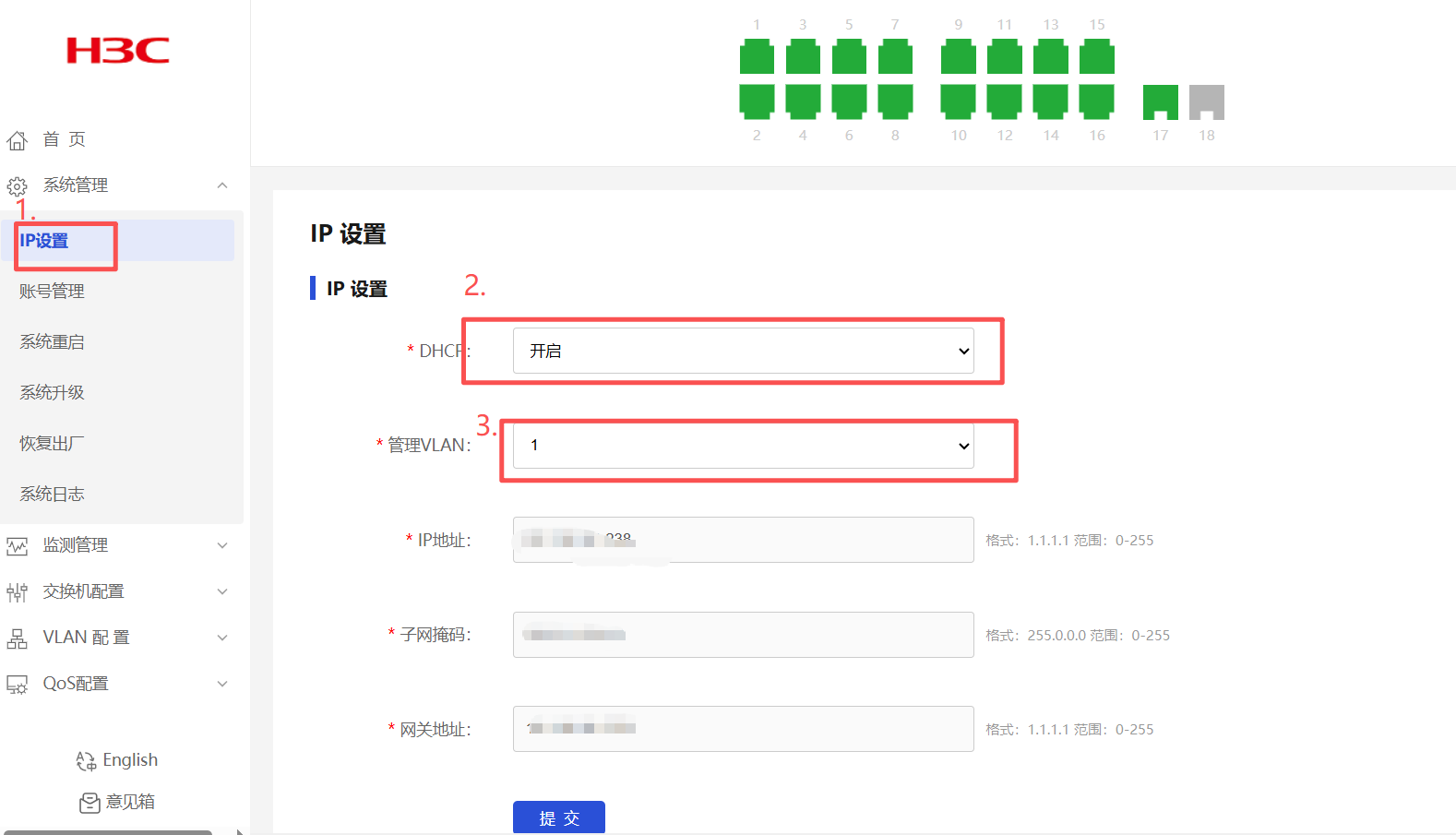Select port 1 on switch panel
1456x835 pixels.
(x=757, y=57)
